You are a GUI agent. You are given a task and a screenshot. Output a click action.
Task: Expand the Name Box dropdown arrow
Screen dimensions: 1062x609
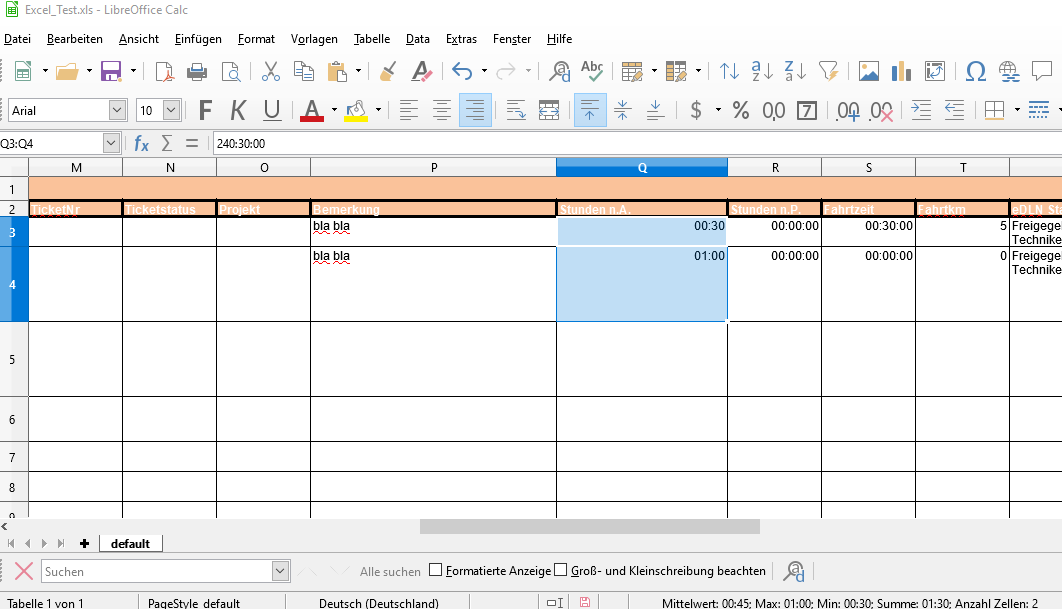pos(111,143)
